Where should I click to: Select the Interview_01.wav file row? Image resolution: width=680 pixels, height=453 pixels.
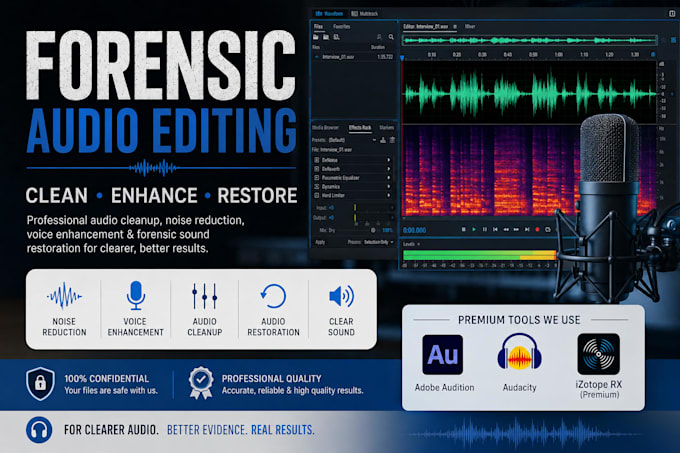[x=353, y=57]
